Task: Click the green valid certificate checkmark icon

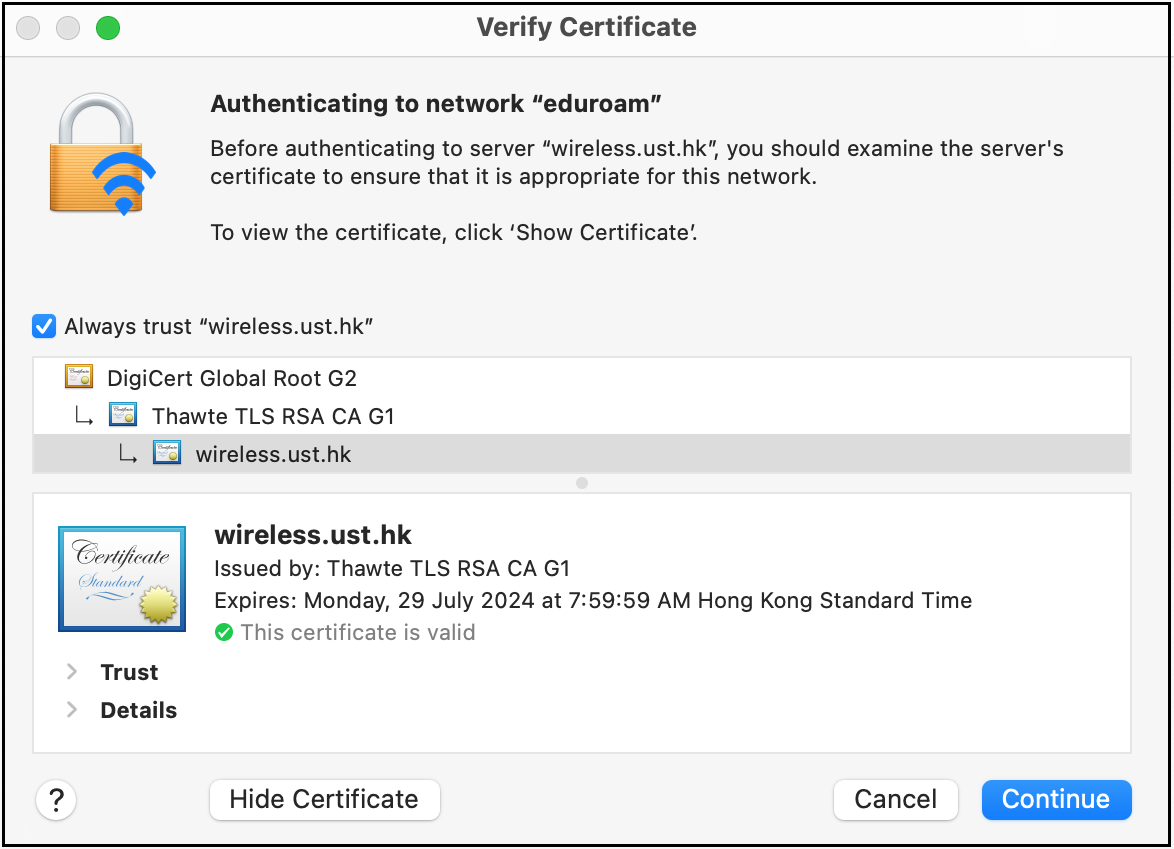Action: 224,633
